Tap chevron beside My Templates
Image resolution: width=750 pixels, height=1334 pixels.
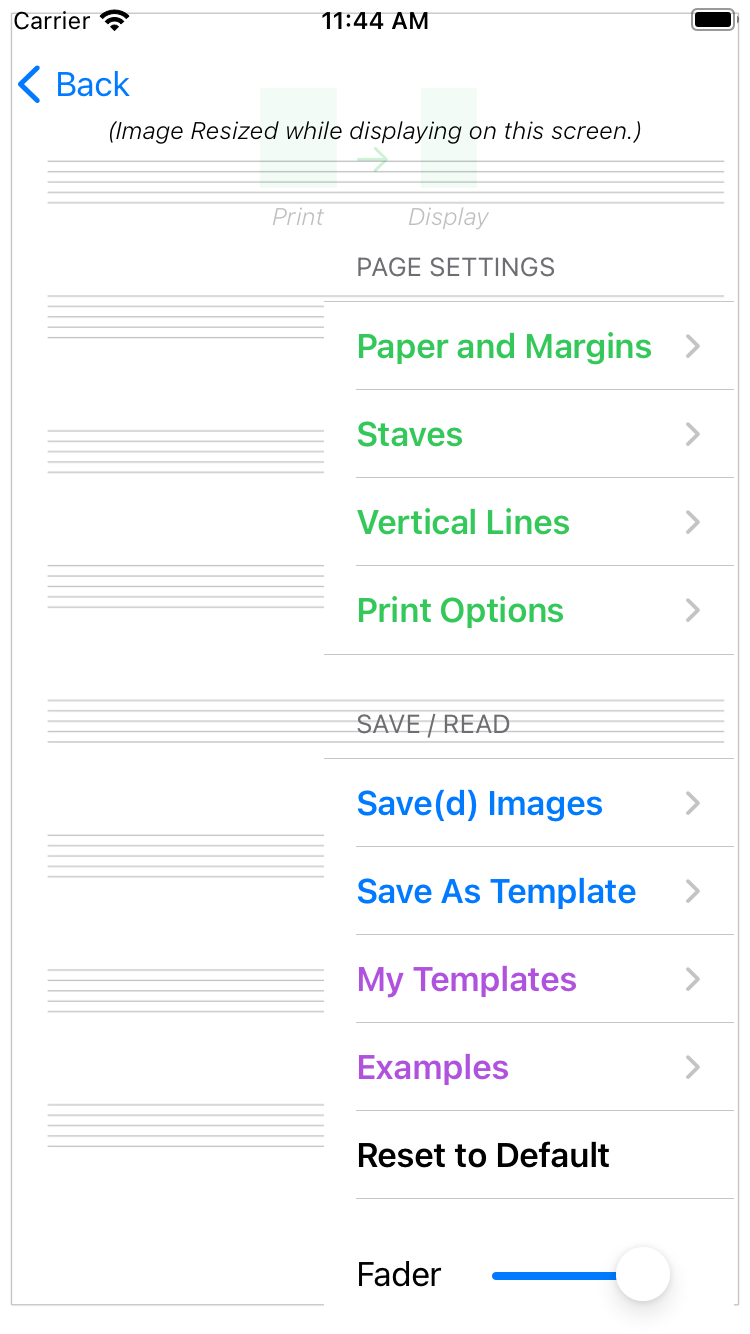693,980
